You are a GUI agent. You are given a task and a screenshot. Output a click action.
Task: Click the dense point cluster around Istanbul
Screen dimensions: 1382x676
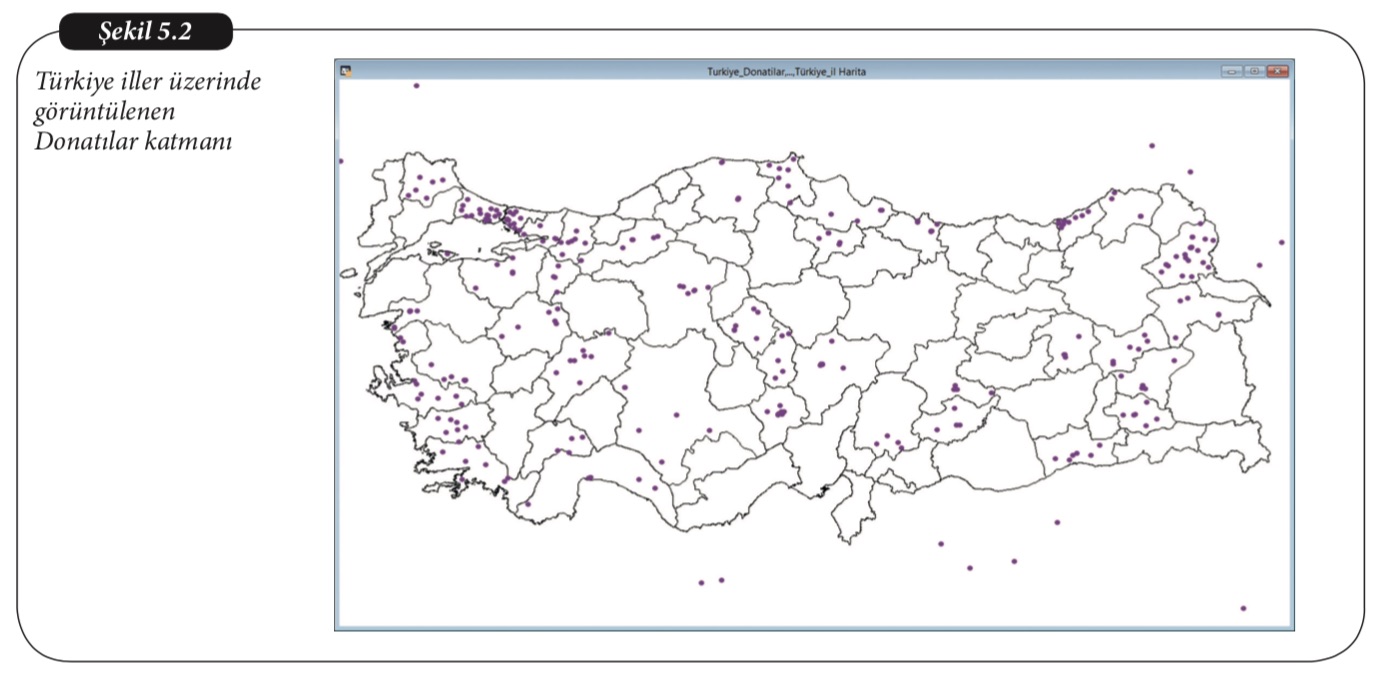point(492,214)
